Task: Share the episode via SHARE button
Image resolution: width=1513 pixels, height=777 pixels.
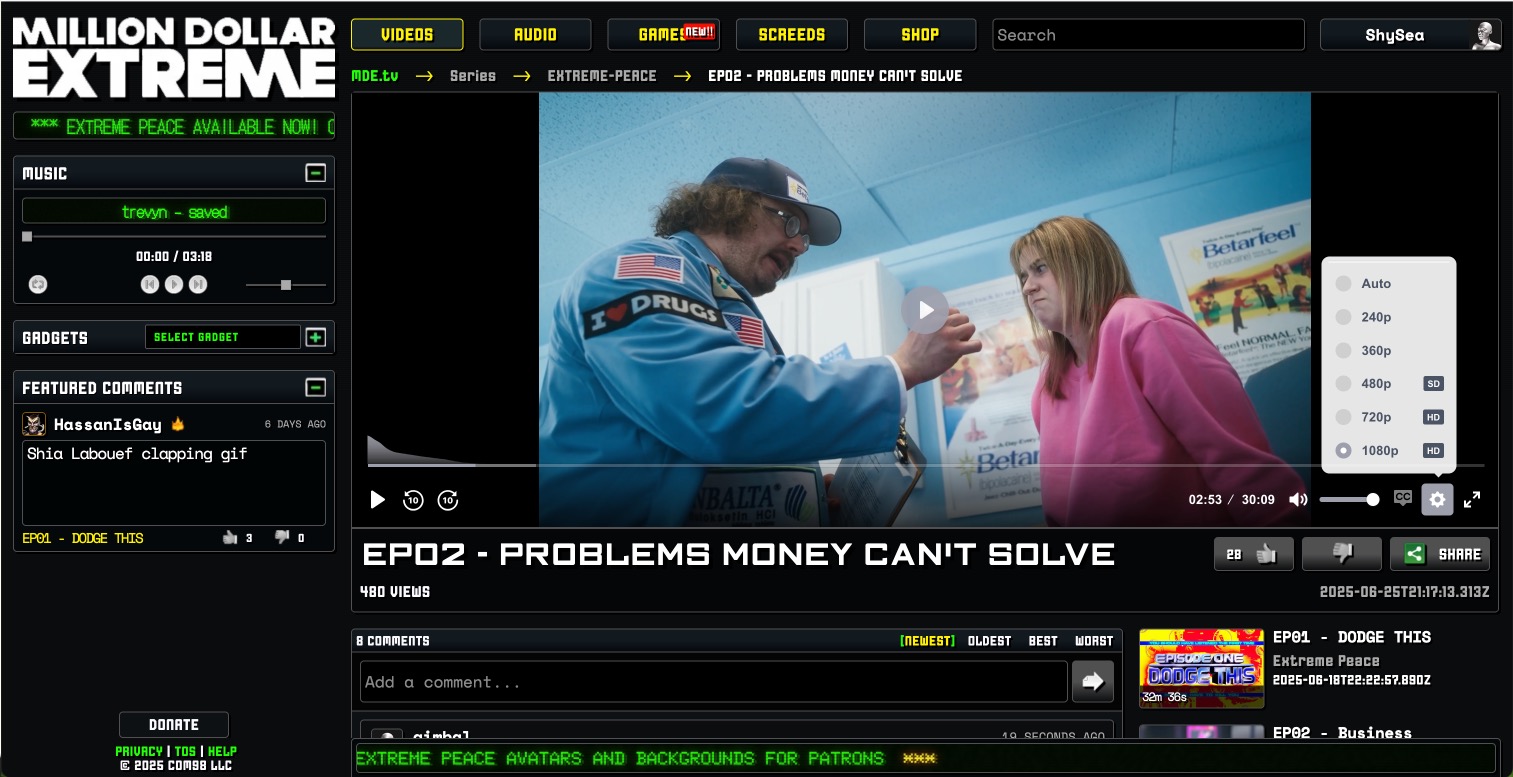Action: pos(1440,554)
